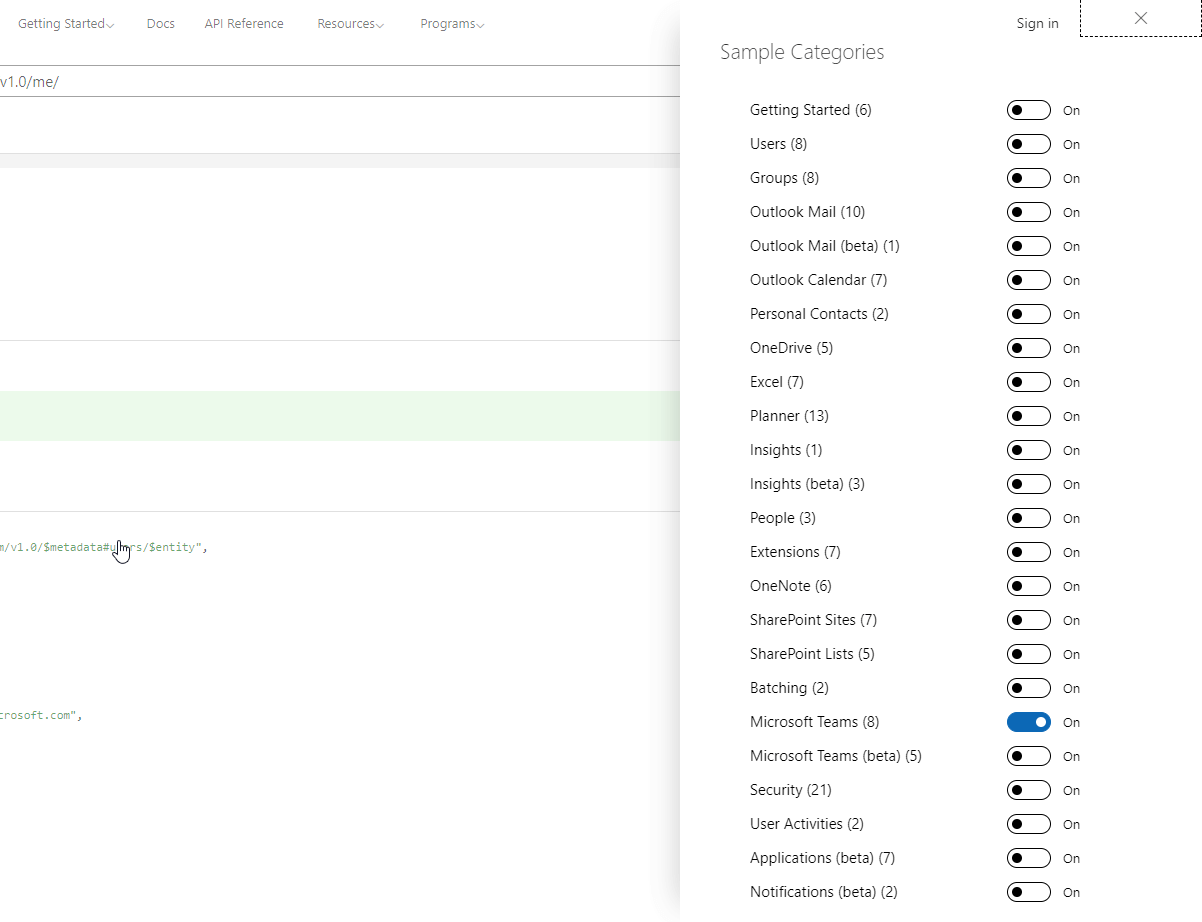Enable SharePoint Sites (7) samples

(1028, 620)
